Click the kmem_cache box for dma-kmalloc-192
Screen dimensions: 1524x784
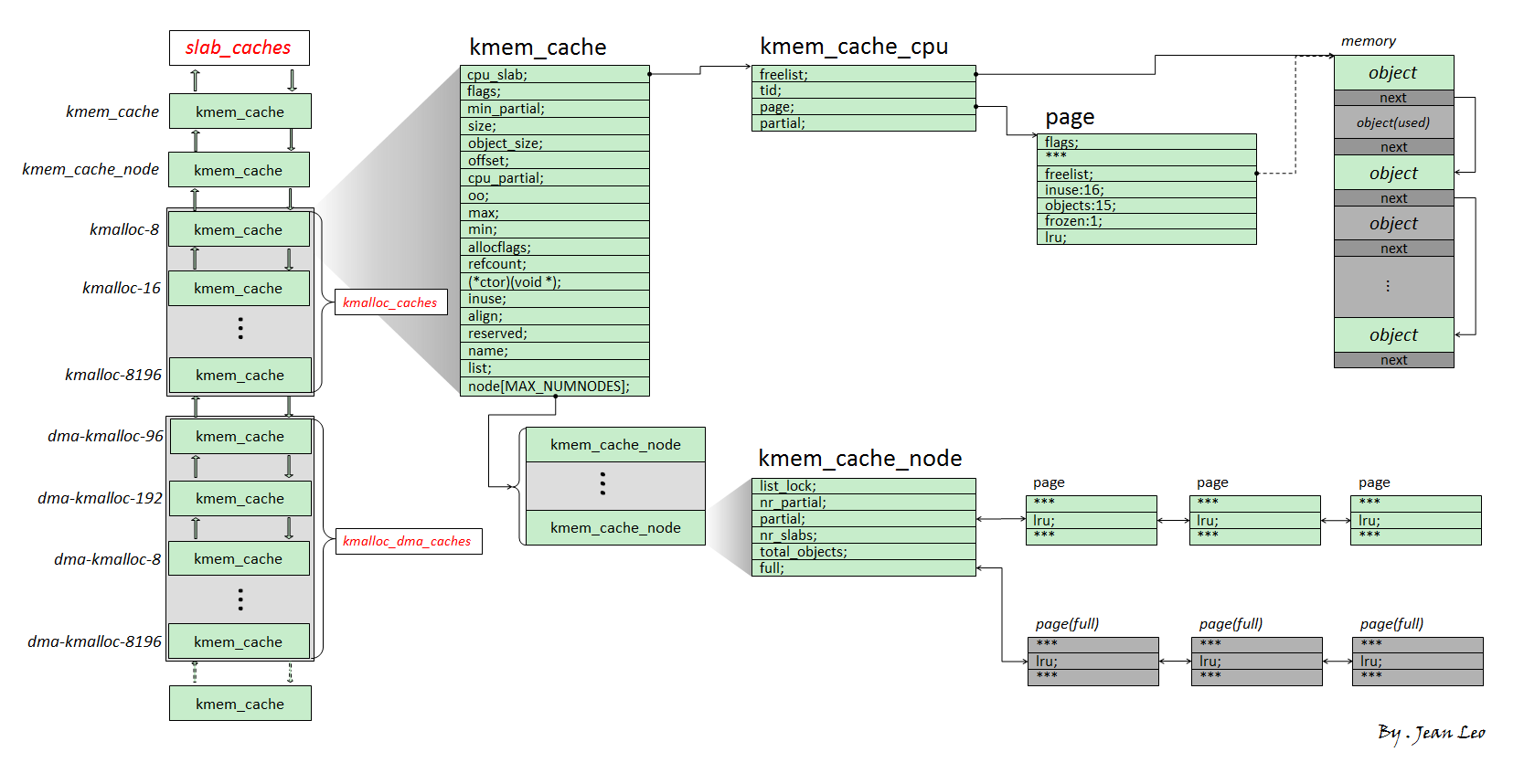(x=240, y=499)
